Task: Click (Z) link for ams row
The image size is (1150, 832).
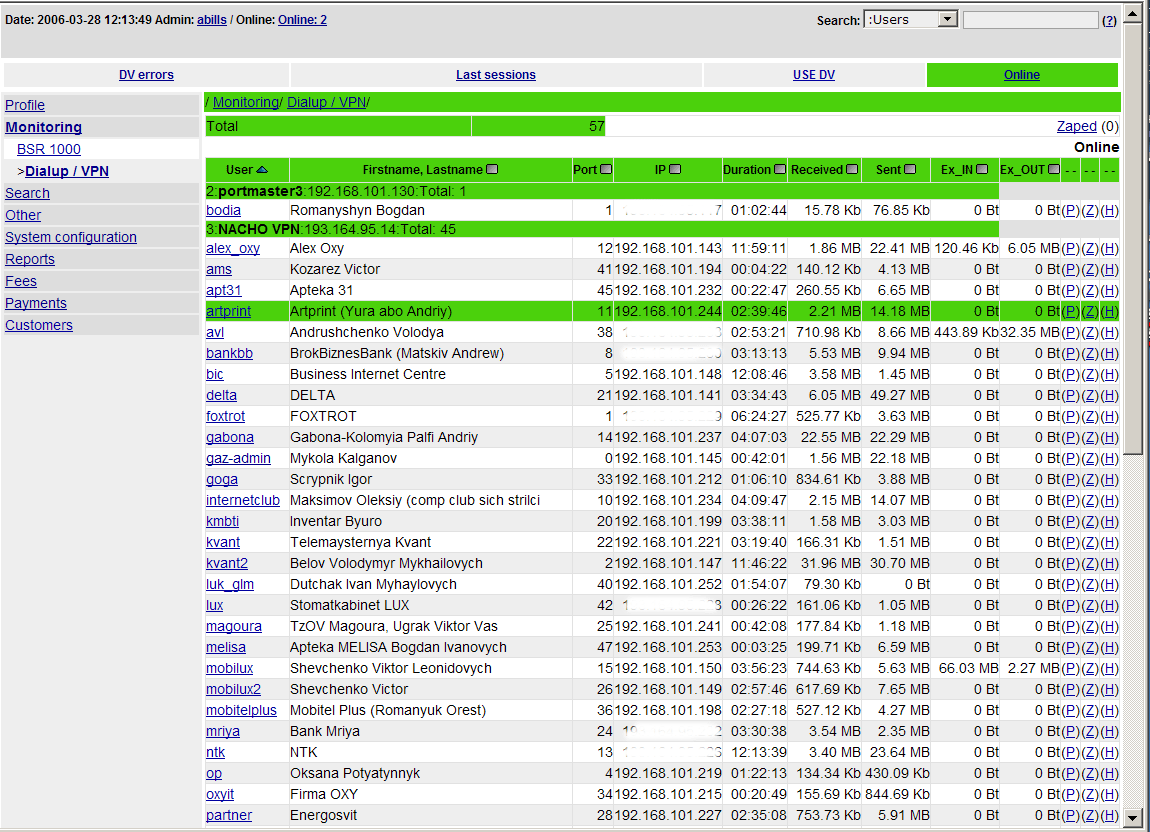Action: [x=1090, y=270]
